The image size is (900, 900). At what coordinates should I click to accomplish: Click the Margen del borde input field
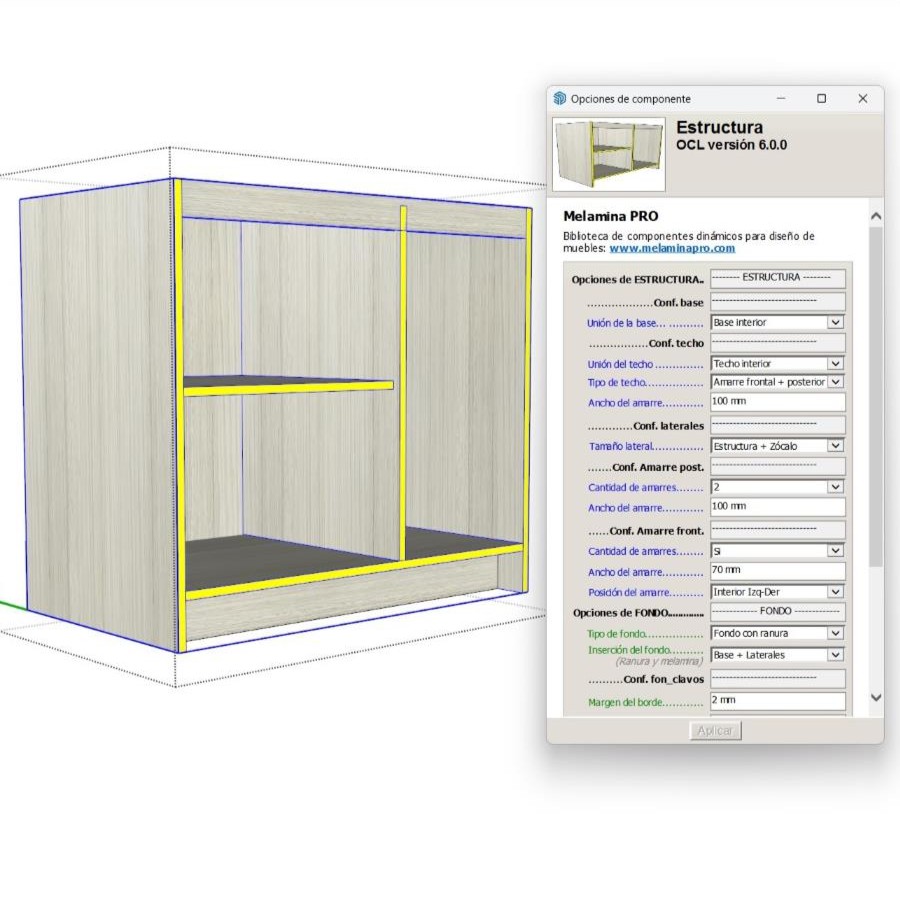(x=777, y=701)
